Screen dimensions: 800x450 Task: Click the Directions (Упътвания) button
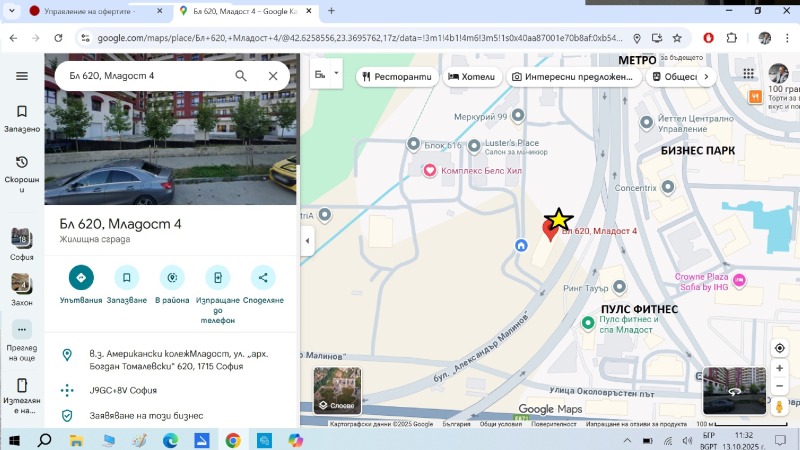click(x=81, y=277)
